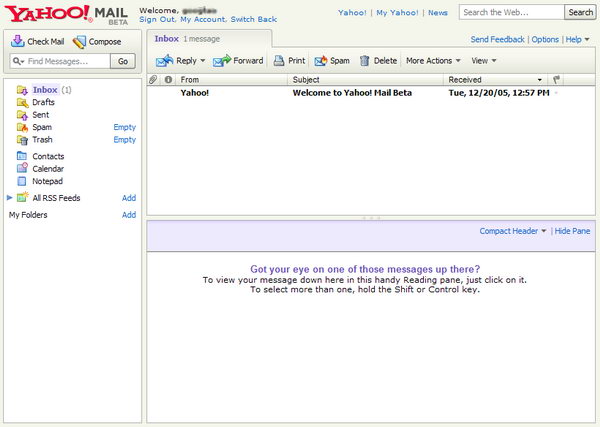Click the Send Feedback link
600x427 pixels.
click(497, 39)
